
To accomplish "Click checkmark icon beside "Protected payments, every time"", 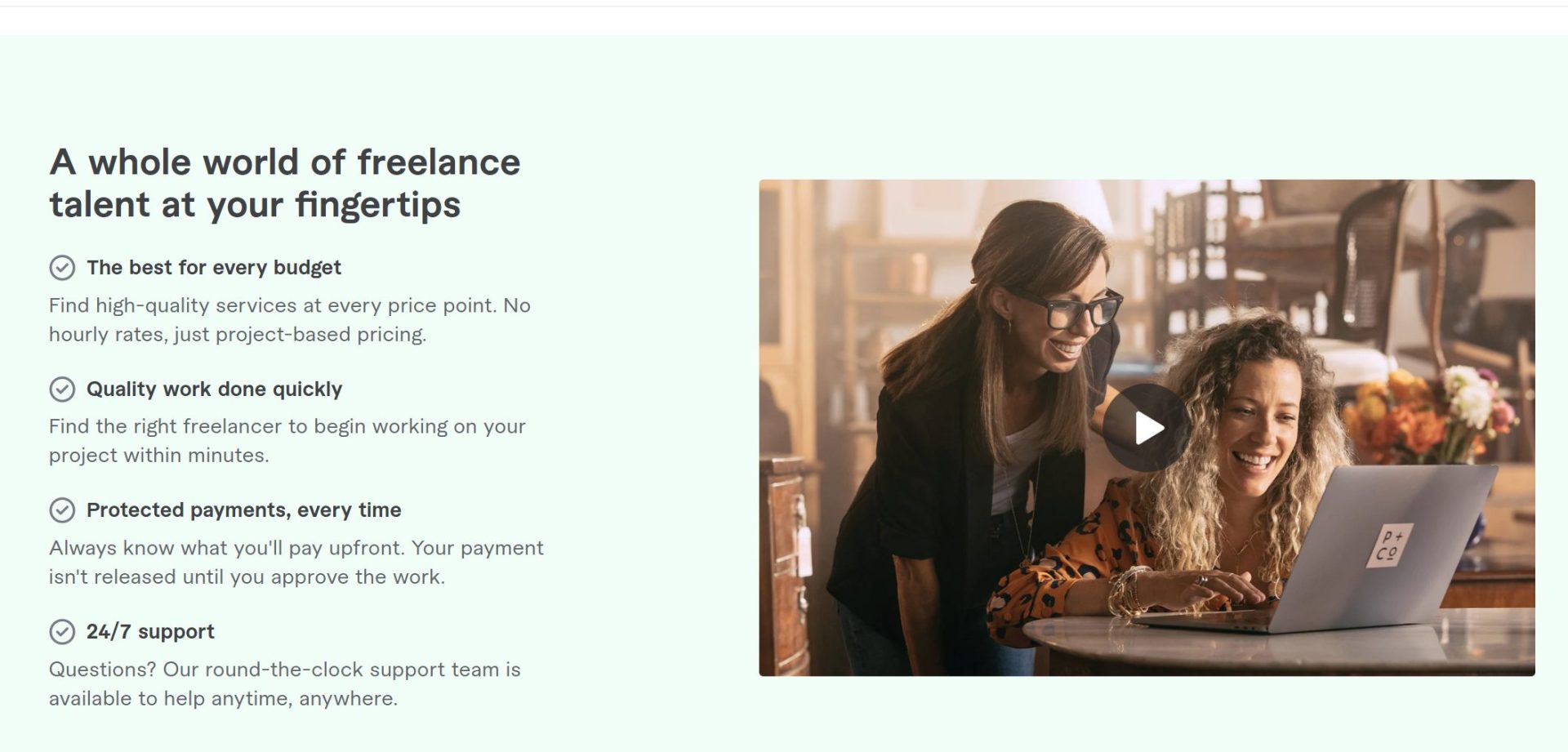I will (x=62, y=510).
